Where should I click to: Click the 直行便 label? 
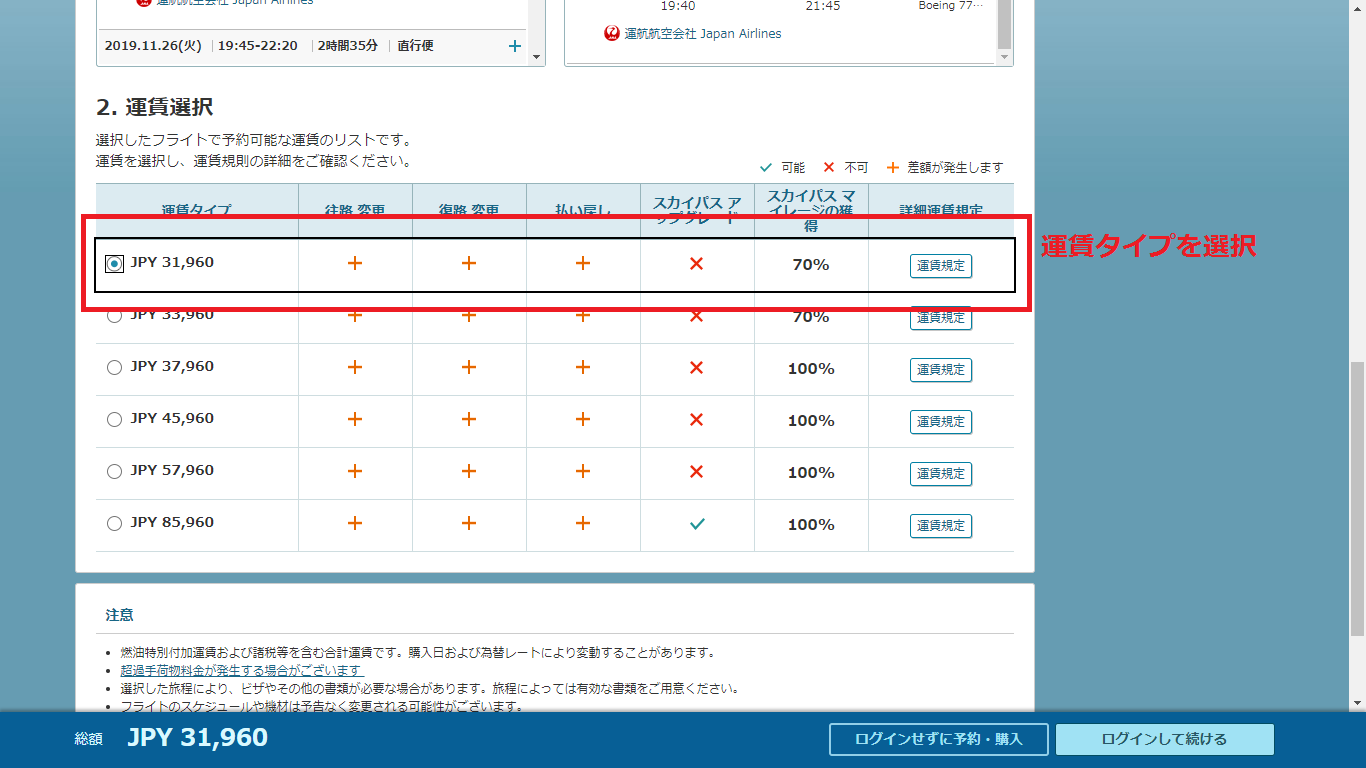[x=415, y=46]
